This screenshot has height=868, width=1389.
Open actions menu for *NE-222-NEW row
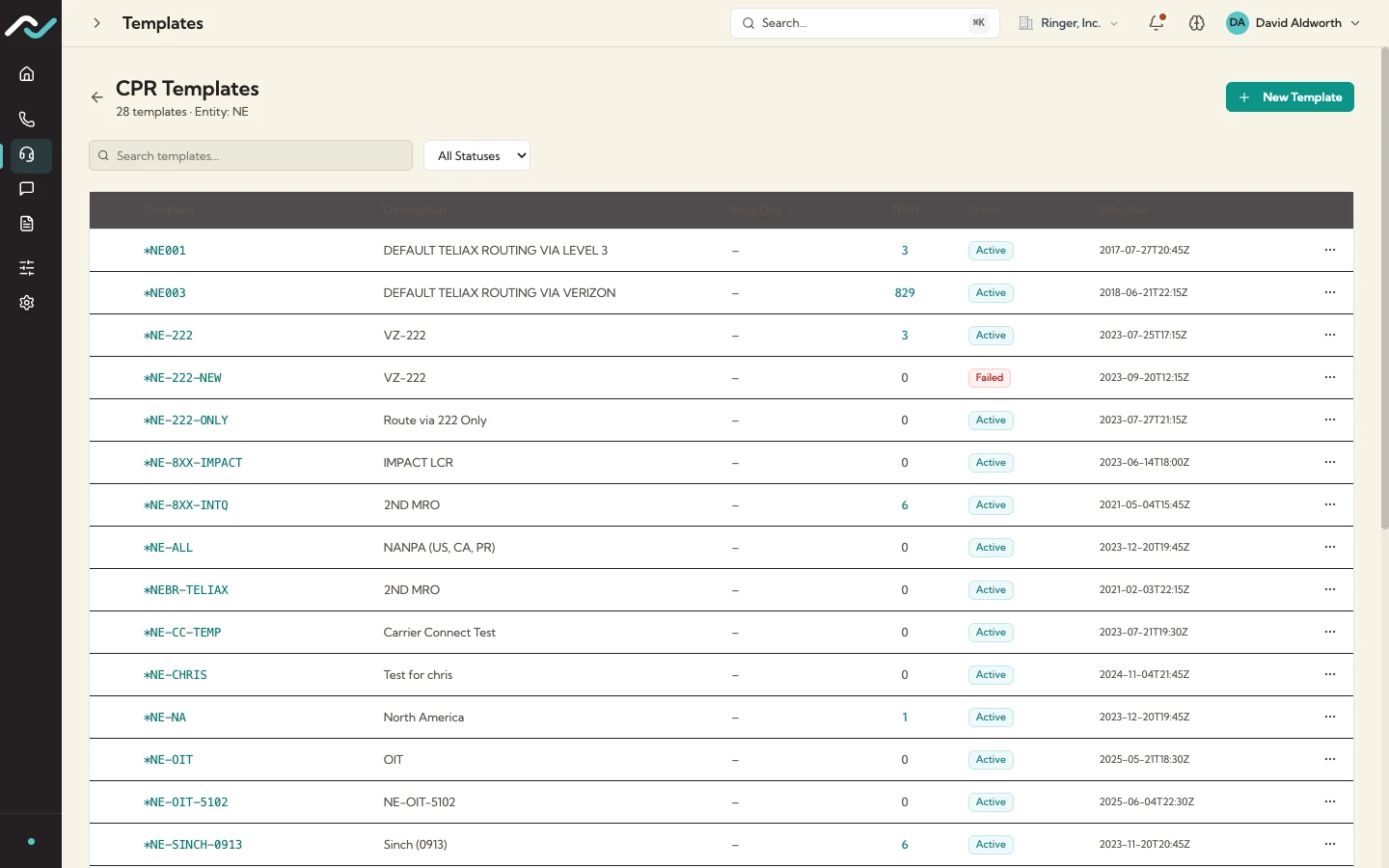[1330, 377]
